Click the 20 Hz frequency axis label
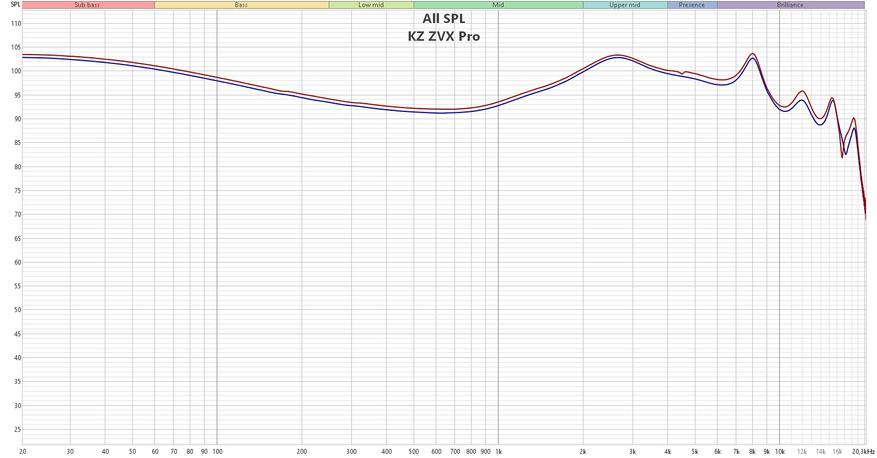This screenshot has width=877, height=458. [x=22, y=451]
